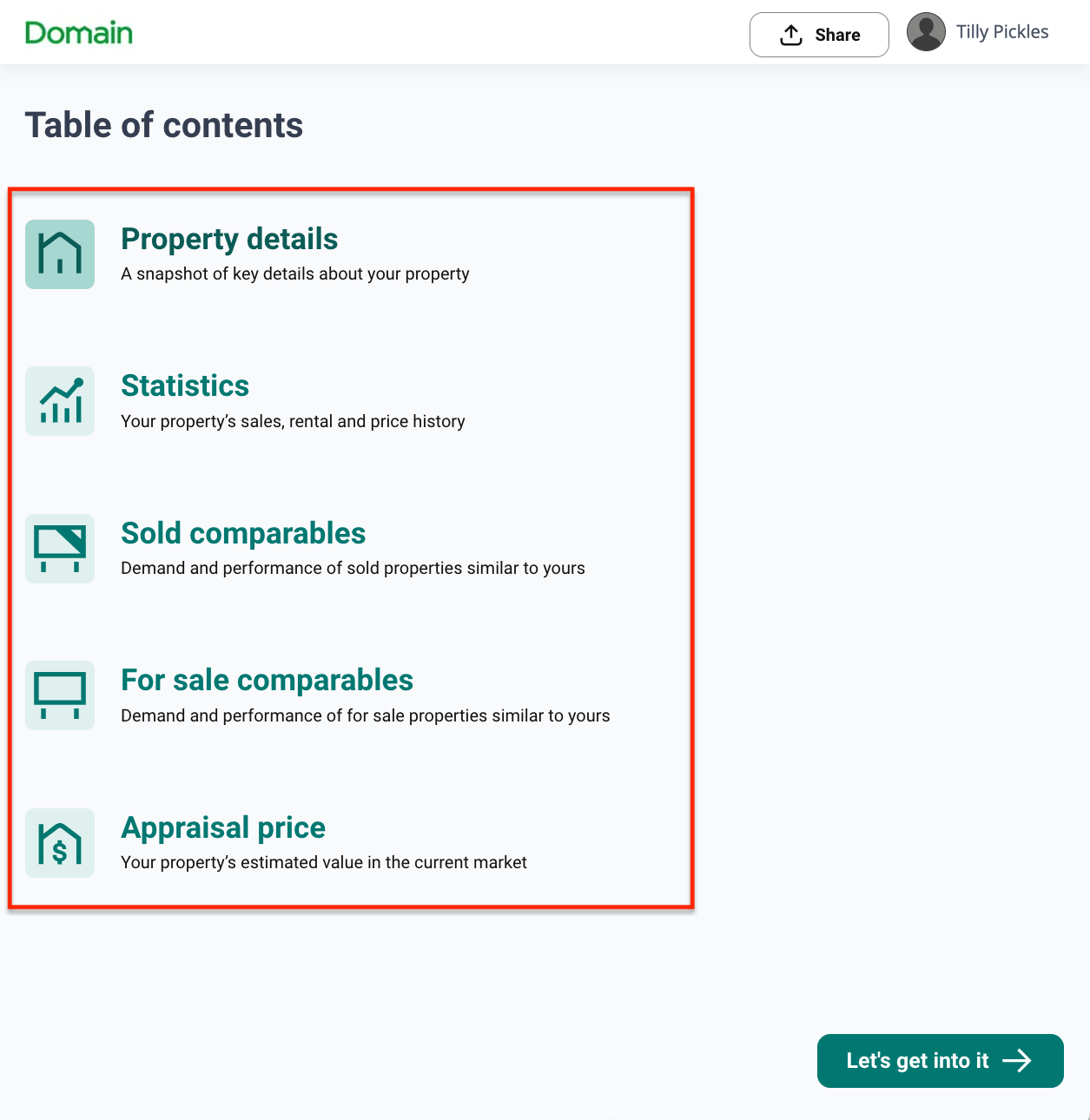
Task: Click the Tilly Pickles avatar icon
Action: (x=926, y=32)
